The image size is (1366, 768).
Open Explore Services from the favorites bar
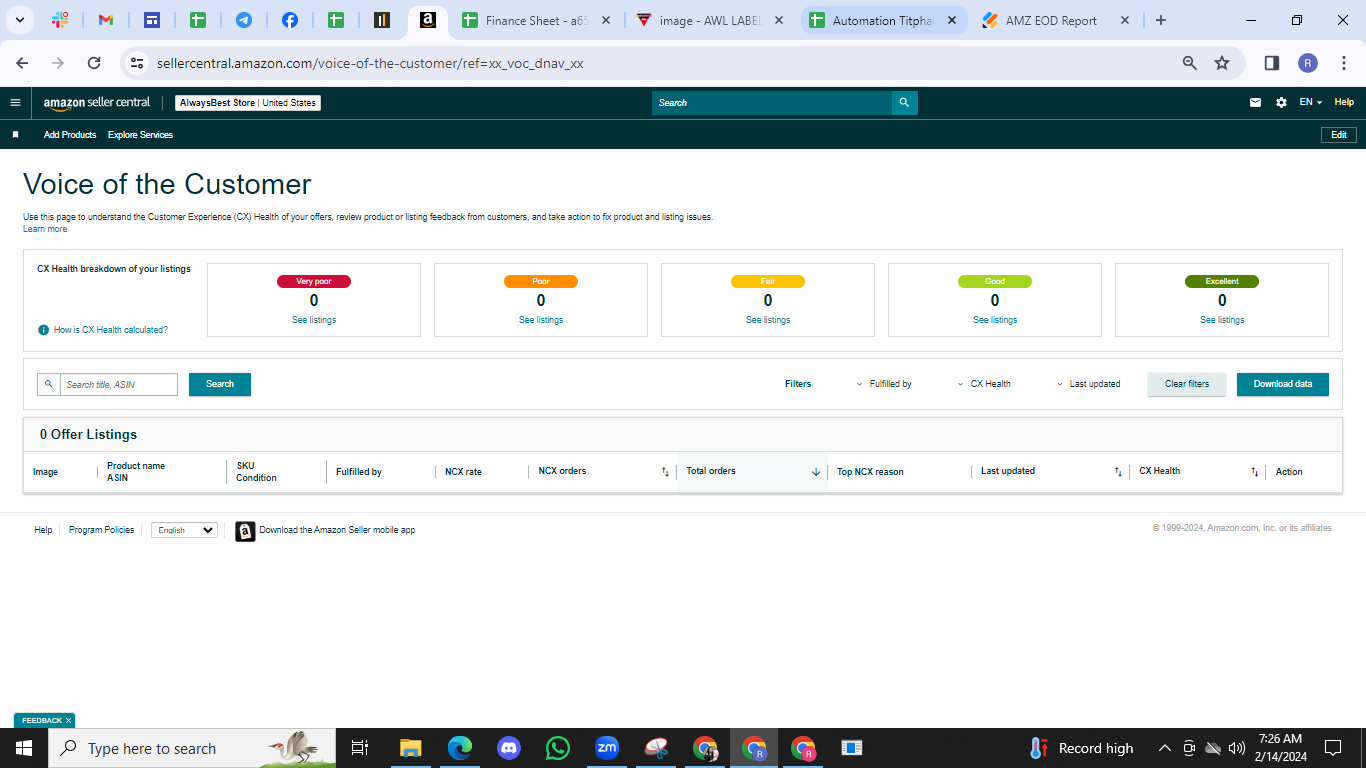[140, 135]
